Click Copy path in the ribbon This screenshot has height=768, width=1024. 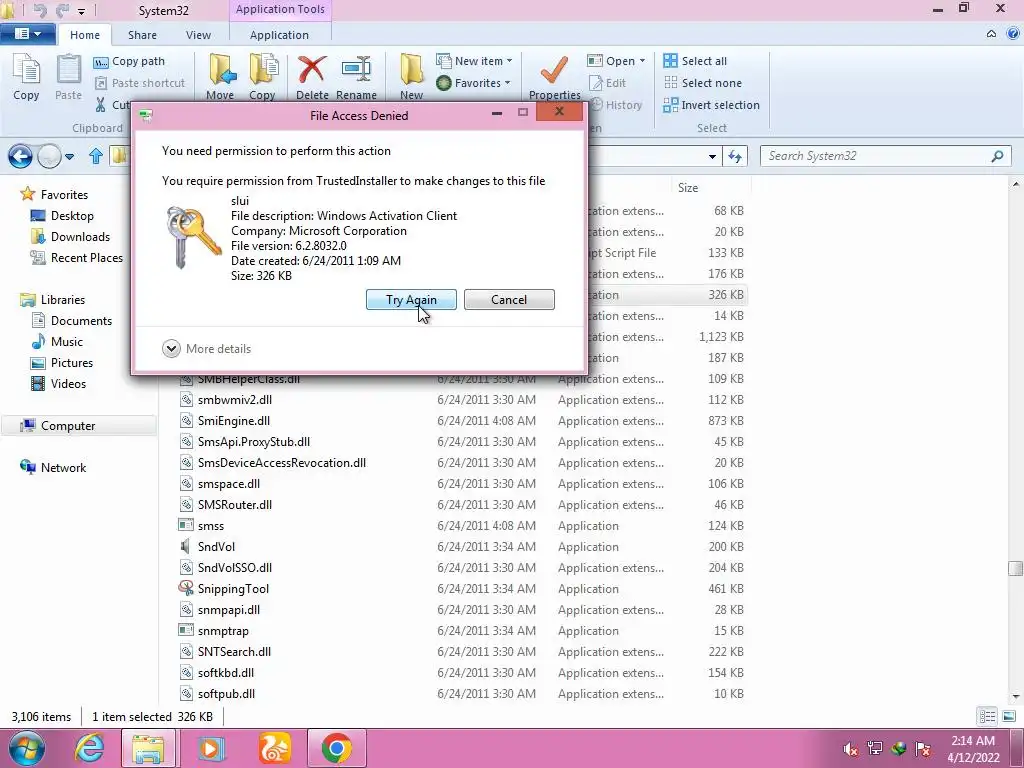(x=129, y=61)
